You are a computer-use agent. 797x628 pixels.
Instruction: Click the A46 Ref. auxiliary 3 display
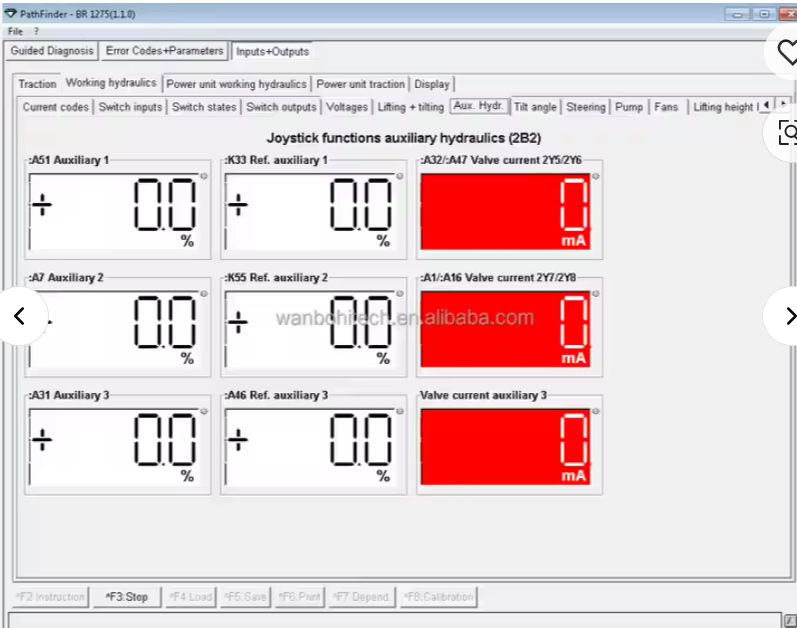[310, 447]
